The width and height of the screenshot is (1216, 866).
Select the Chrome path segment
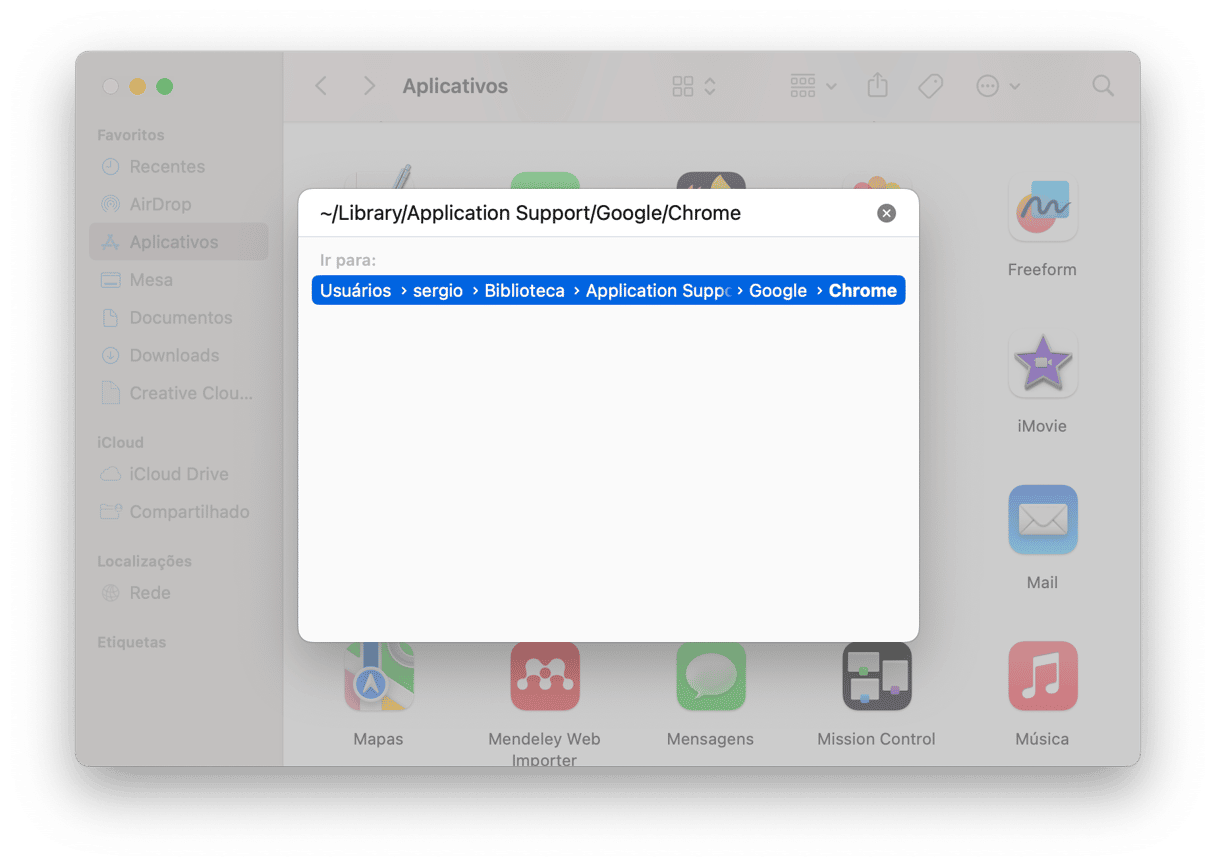coord(862,291)
